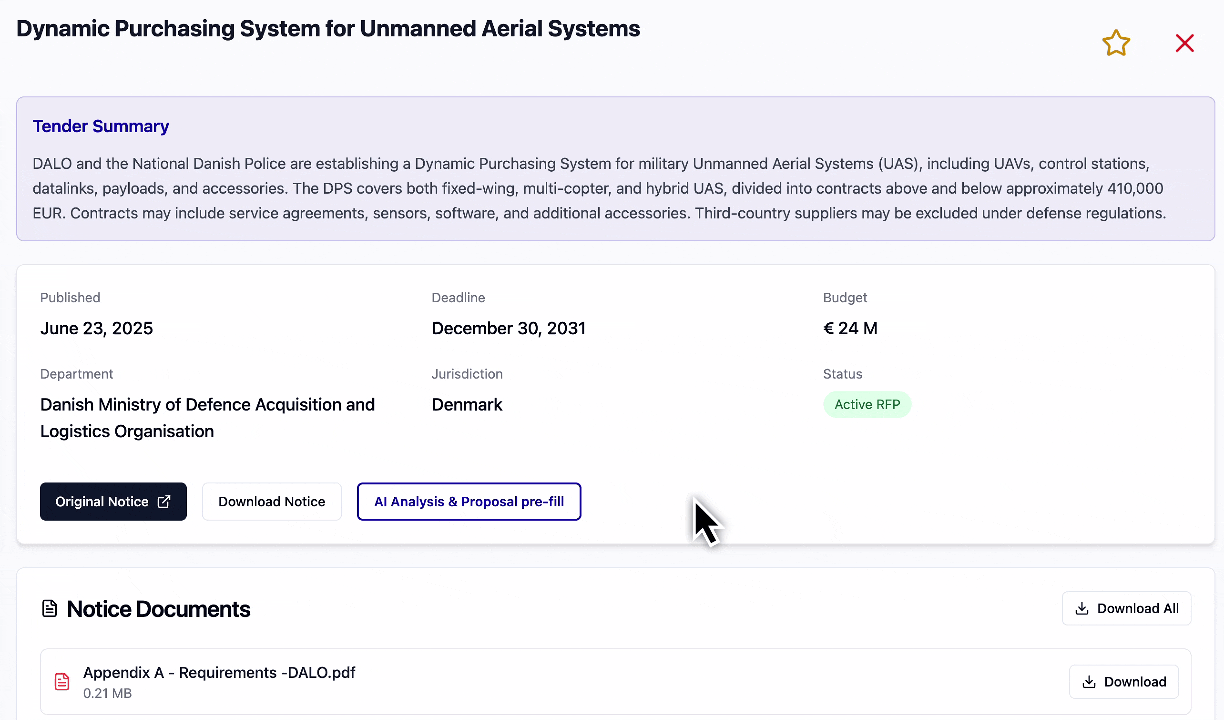Click the Active RFP status badge

(x=867, y=405)
